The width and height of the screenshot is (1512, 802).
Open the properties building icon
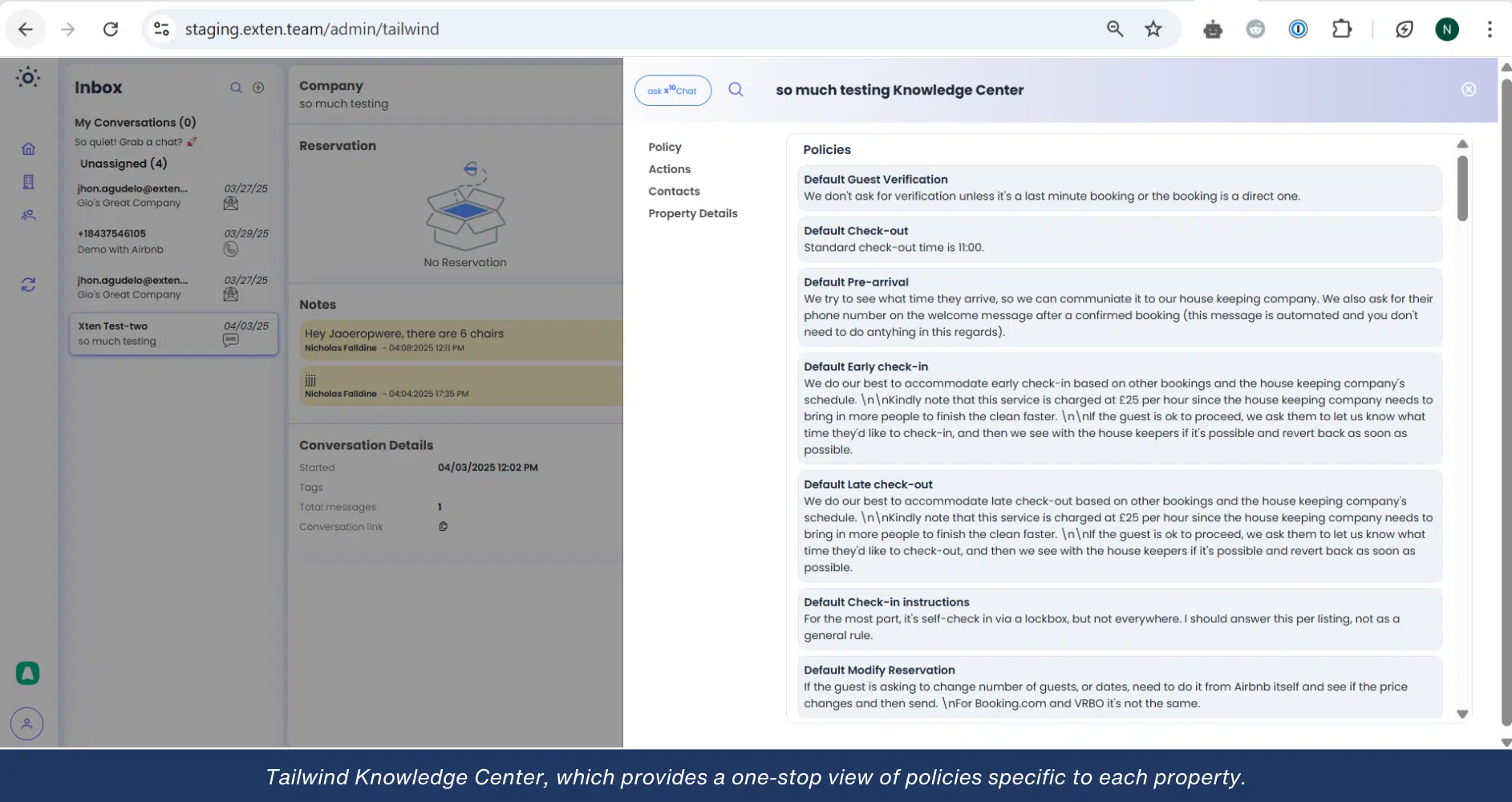click(28, 182)
